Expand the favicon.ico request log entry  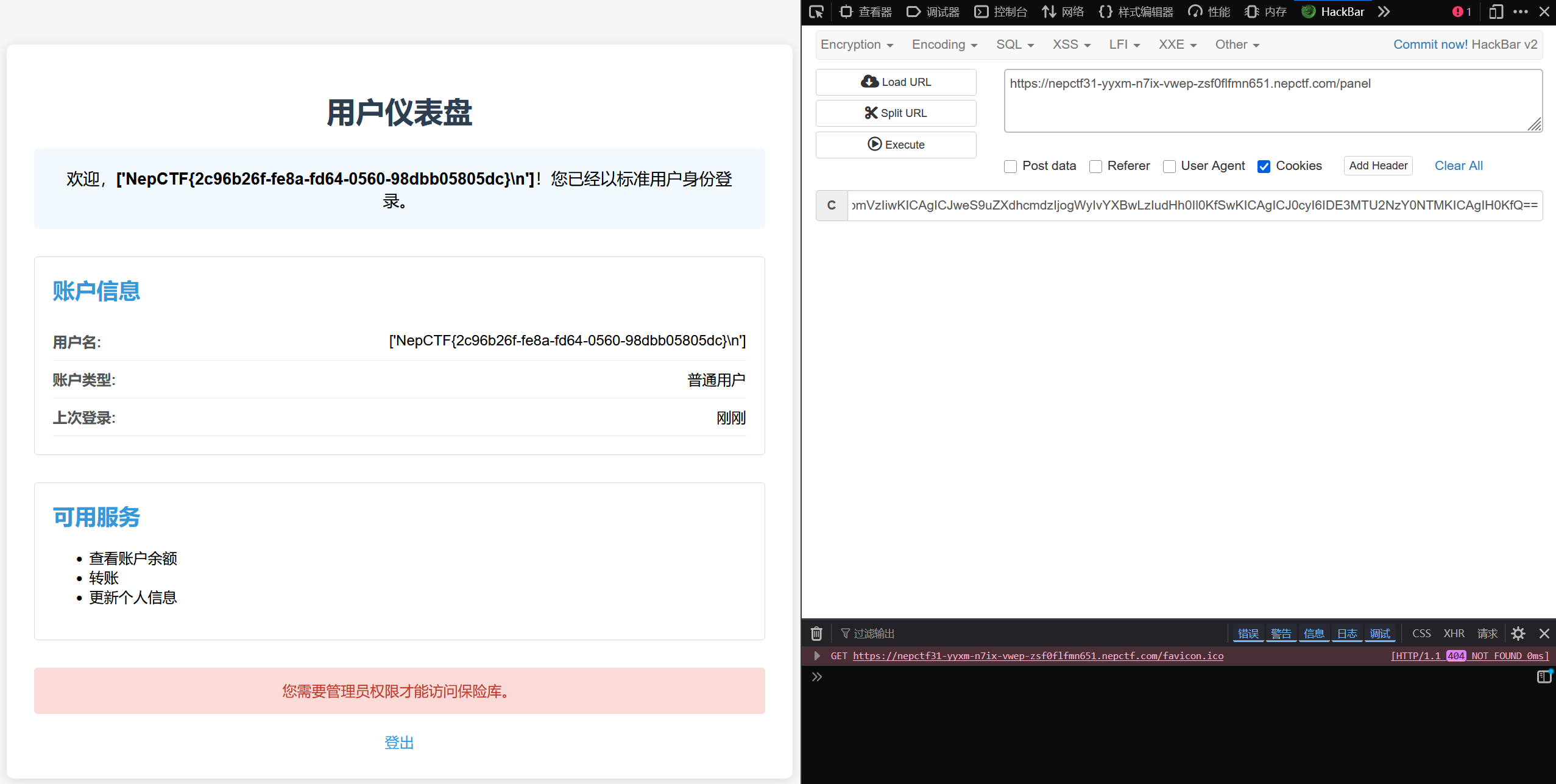pos(817,656)
